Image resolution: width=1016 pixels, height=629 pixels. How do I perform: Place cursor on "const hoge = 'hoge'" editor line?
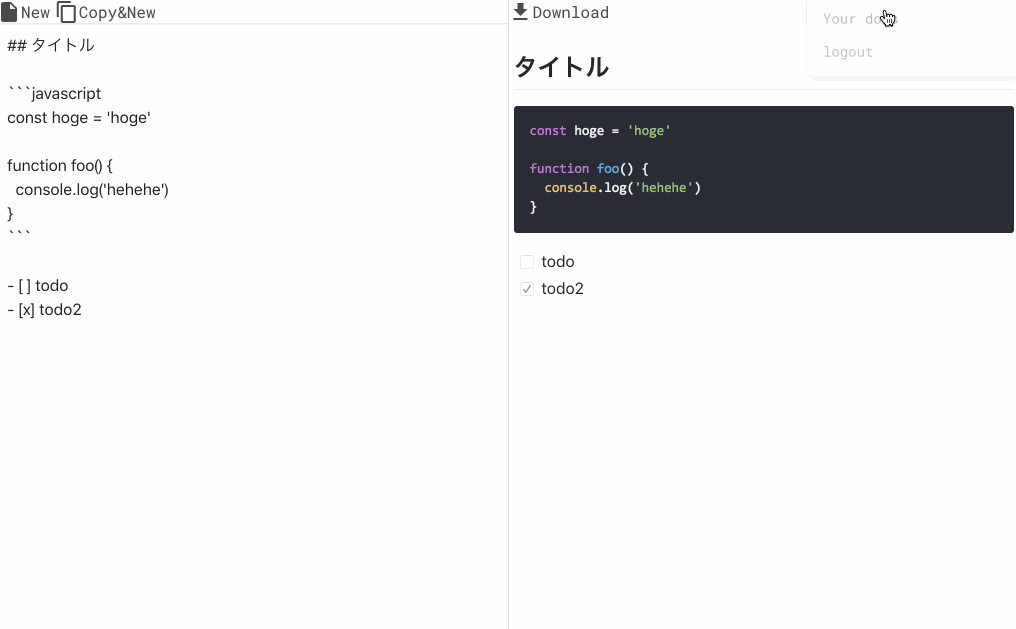[79, 117]
